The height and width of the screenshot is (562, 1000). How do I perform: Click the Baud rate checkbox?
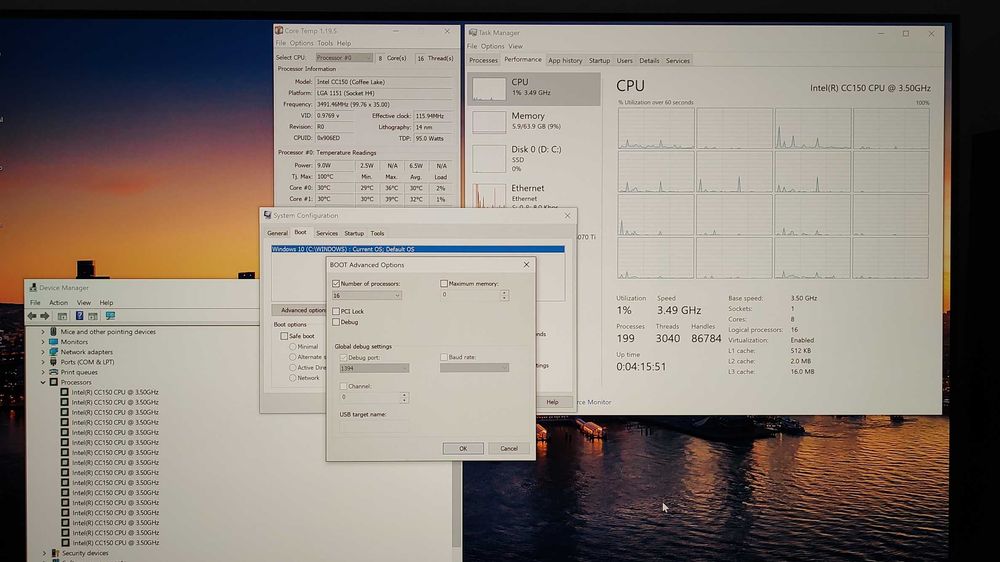click(x=444, y=357)
